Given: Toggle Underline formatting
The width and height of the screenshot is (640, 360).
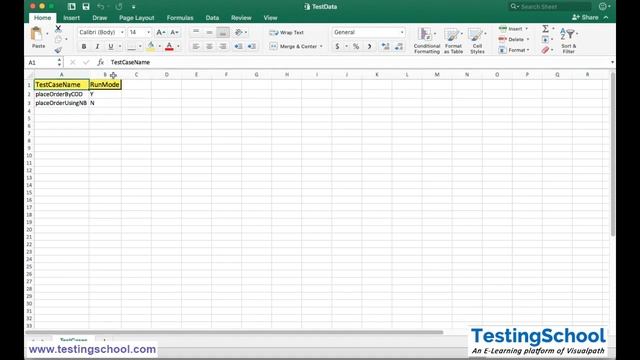Looking at the screenshot, I should [x=111, y=47].
